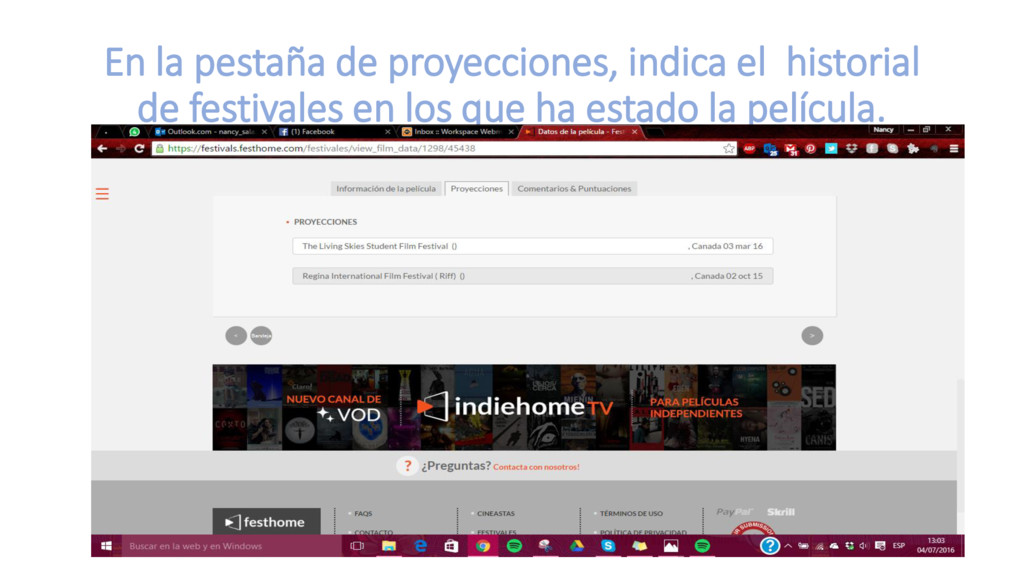Click The Living Skies Student Film Festival row

(532, 246)
